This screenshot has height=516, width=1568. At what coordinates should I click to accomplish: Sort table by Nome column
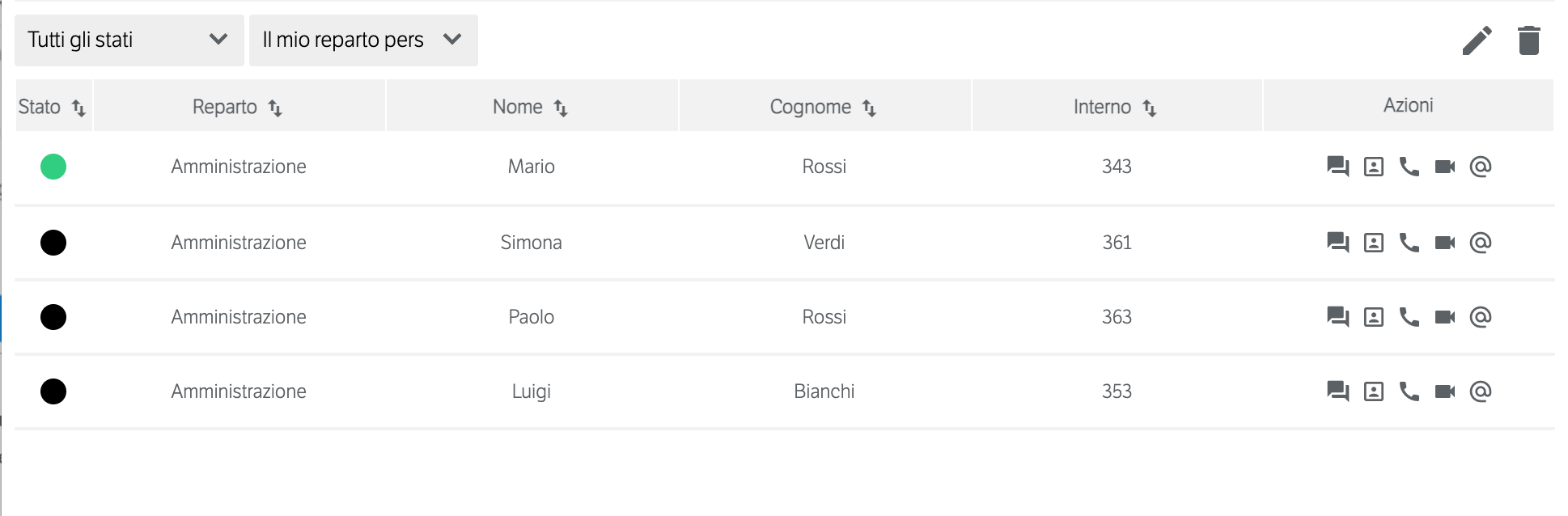tap(561, 108)
